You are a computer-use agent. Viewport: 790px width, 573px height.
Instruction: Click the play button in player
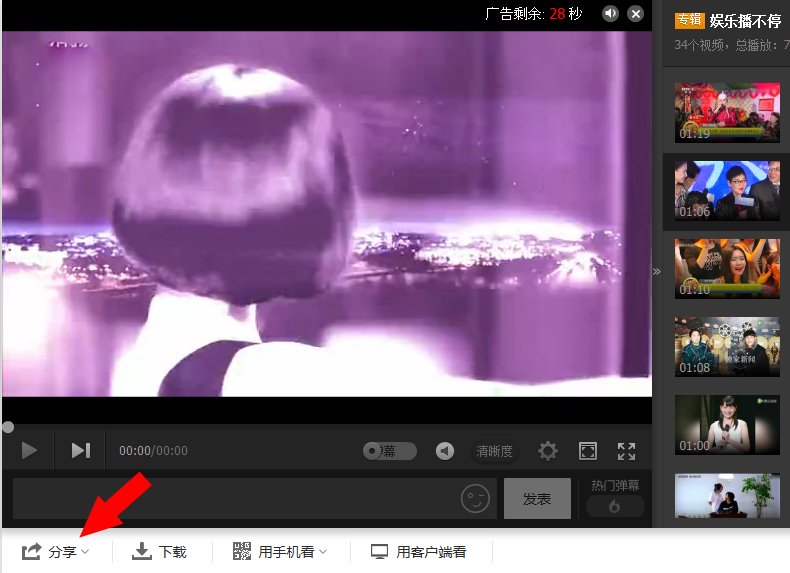(x=29, y=451)
